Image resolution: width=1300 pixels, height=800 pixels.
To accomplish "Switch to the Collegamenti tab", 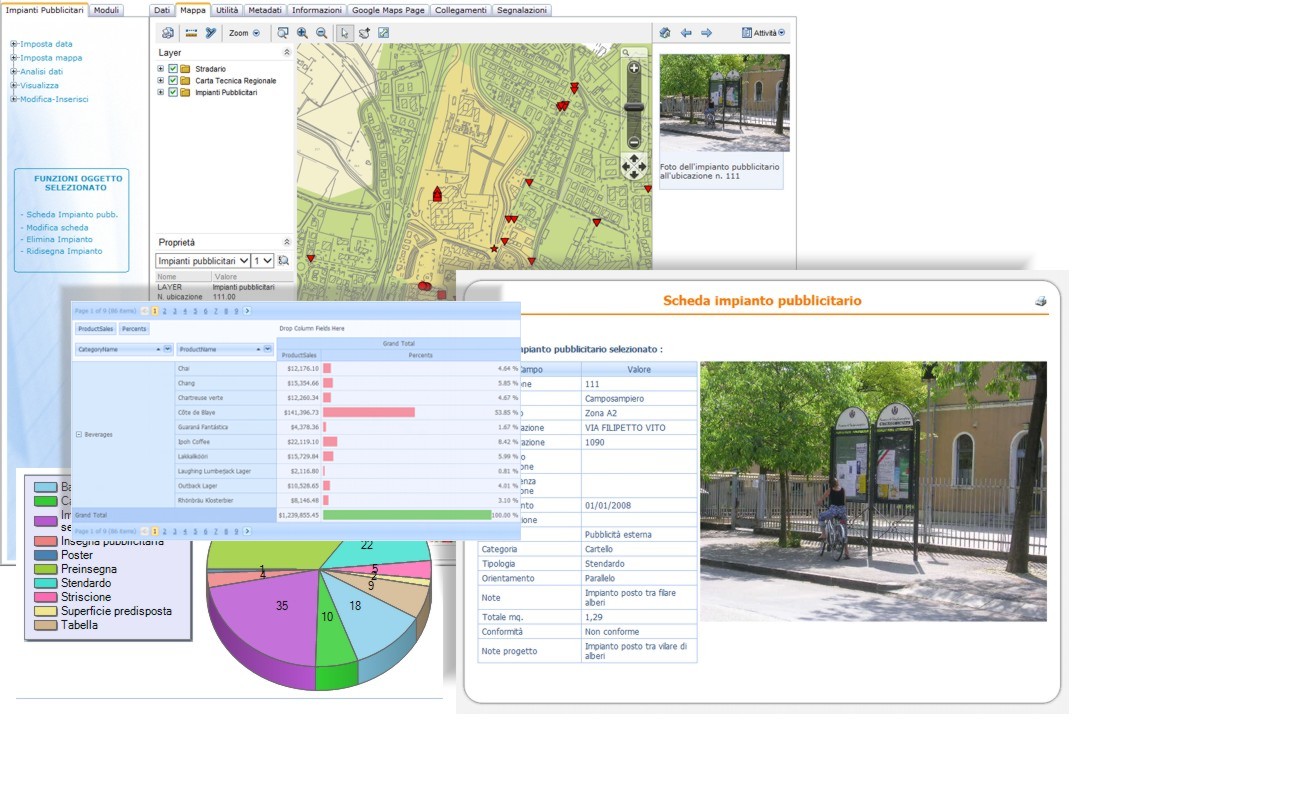I will tap(461, 10).
